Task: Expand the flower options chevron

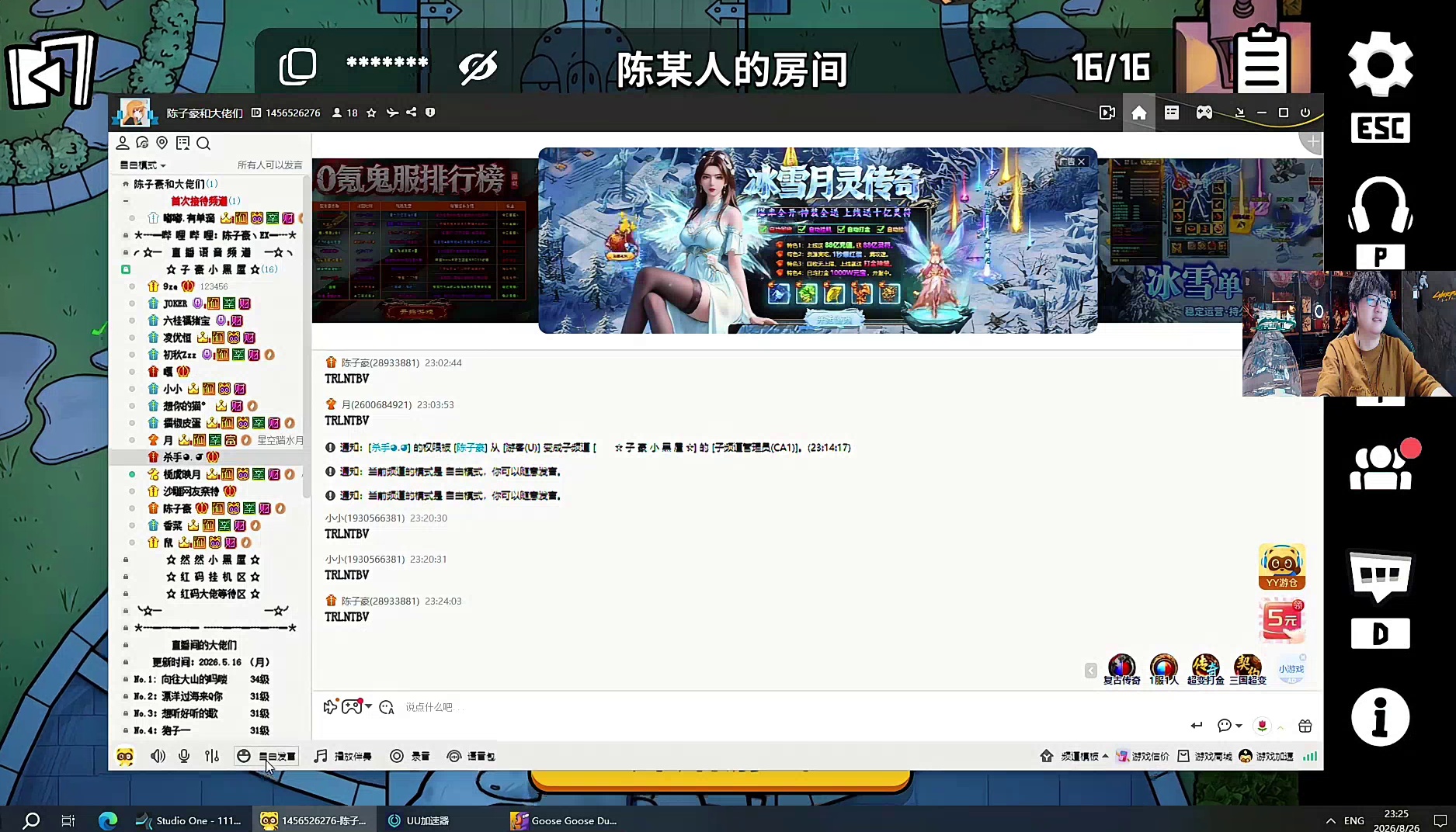Action: coord(1281,727)
